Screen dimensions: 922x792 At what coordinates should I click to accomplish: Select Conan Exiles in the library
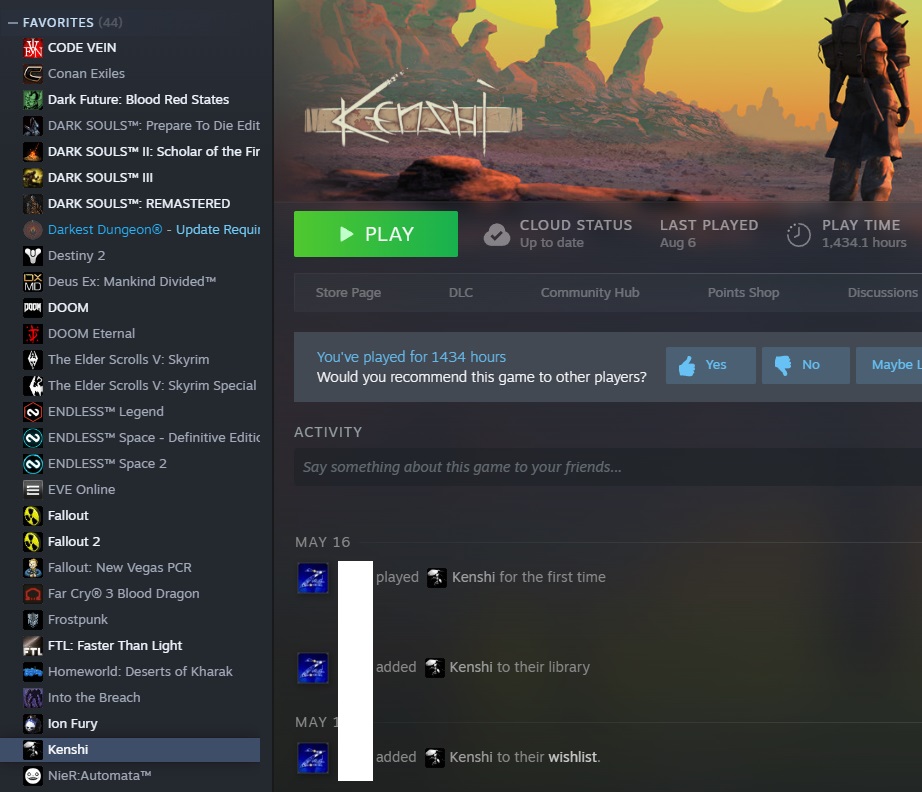pos(130,73)
